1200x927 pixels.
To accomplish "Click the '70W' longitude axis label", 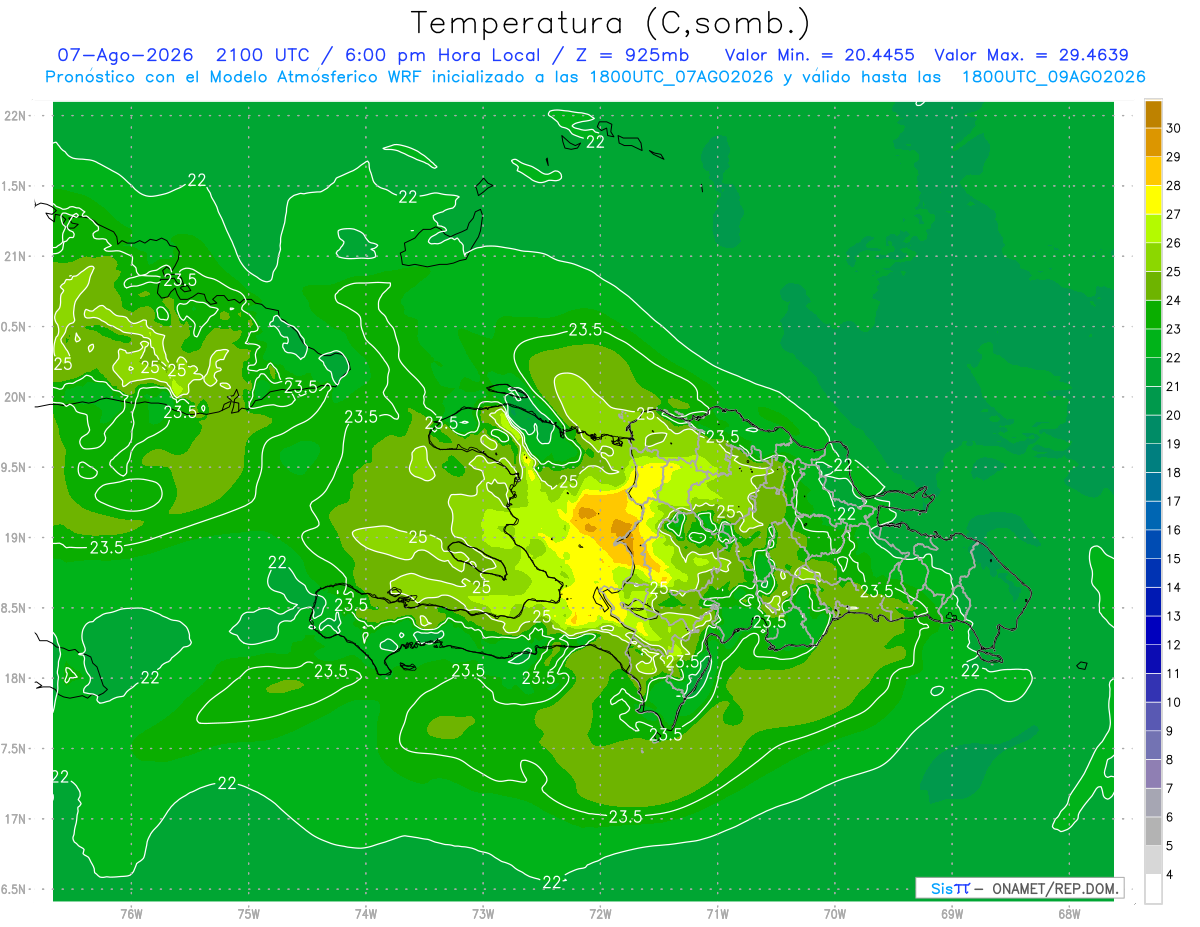I will point(835,914).
